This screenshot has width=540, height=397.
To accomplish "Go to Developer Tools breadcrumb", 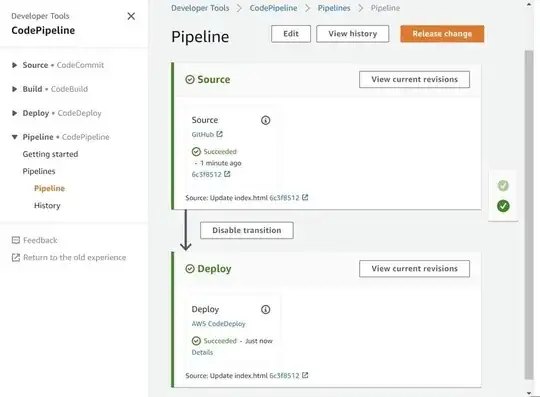I will pyautogui.click(x=200, y=8).
